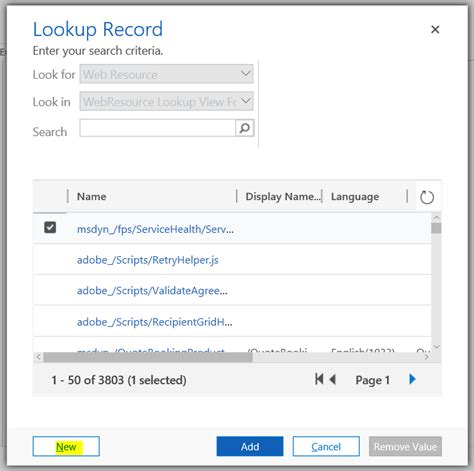Open adobe_/Scripts/RetryHelper.js link
The width and height of the screenshot is (474, 471).
click(148, 260)
